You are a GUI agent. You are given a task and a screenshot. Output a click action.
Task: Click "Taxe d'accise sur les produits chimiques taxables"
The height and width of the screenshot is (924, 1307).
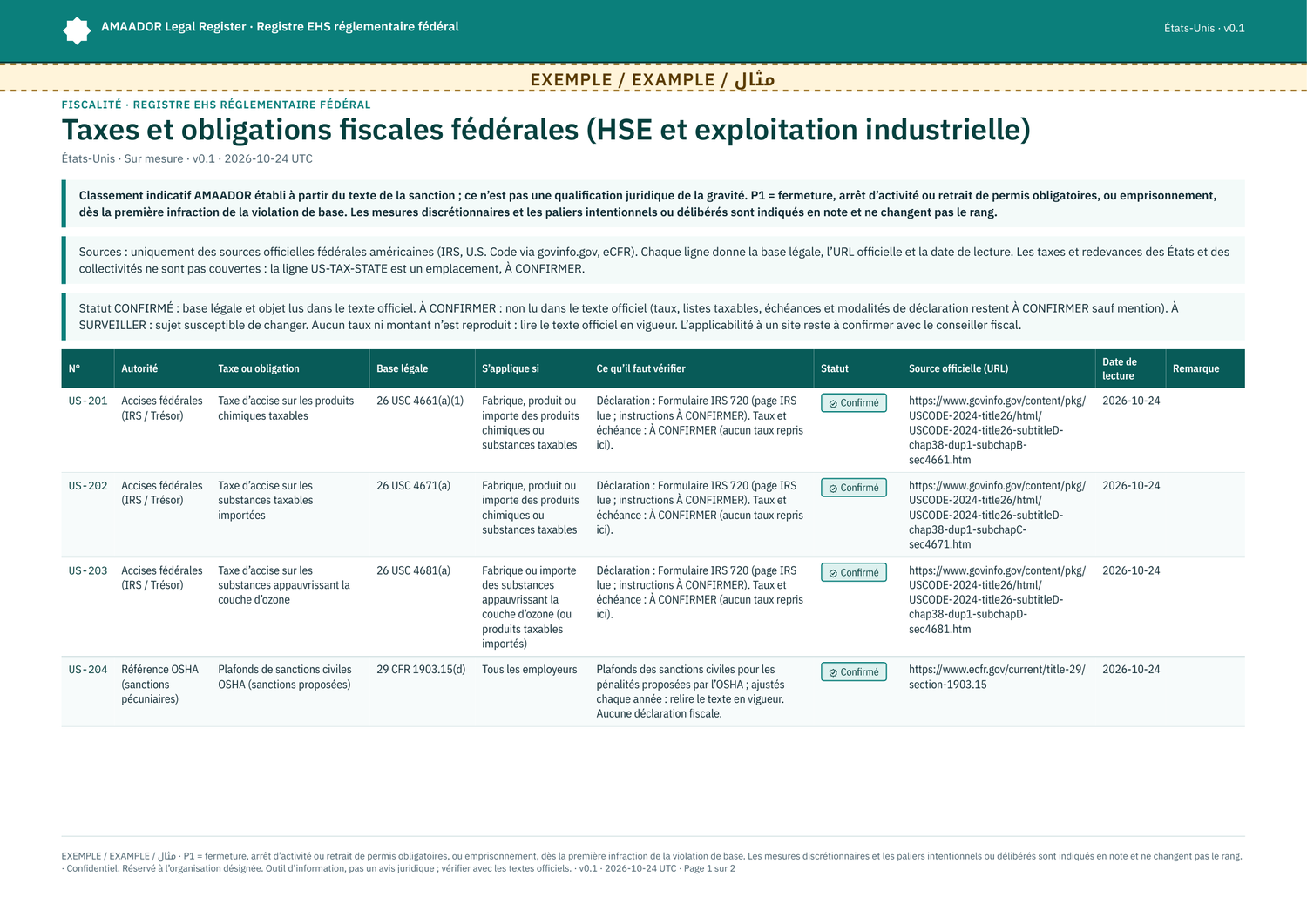pos(286,408)
